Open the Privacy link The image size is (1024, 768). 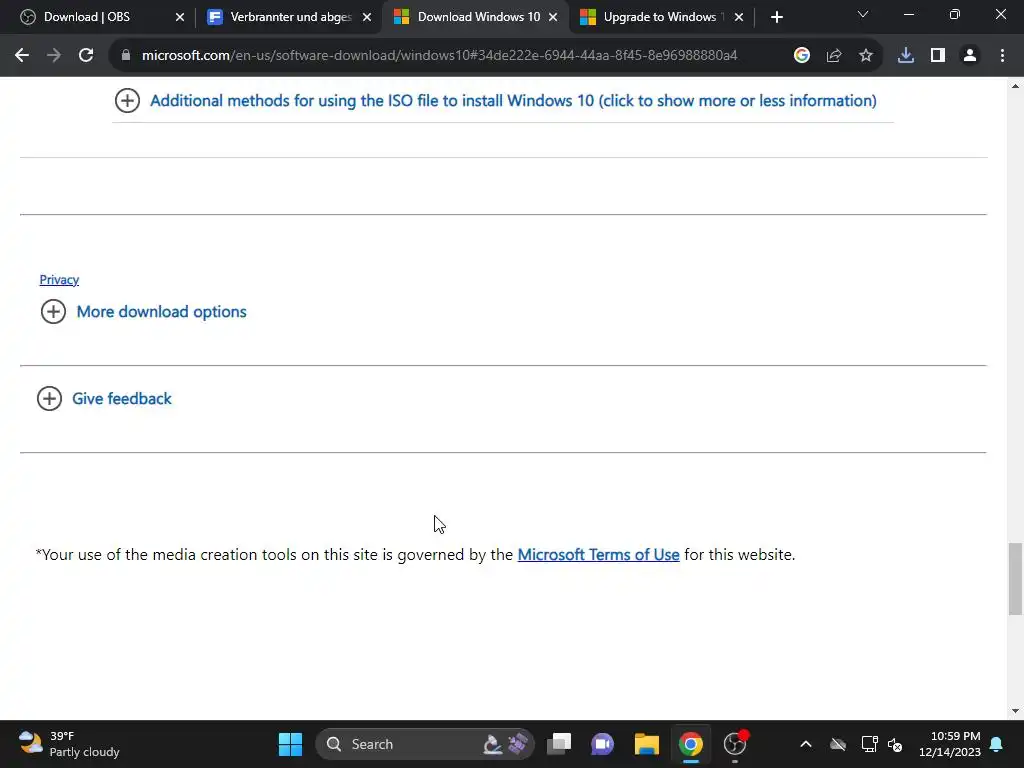(59, 280)
